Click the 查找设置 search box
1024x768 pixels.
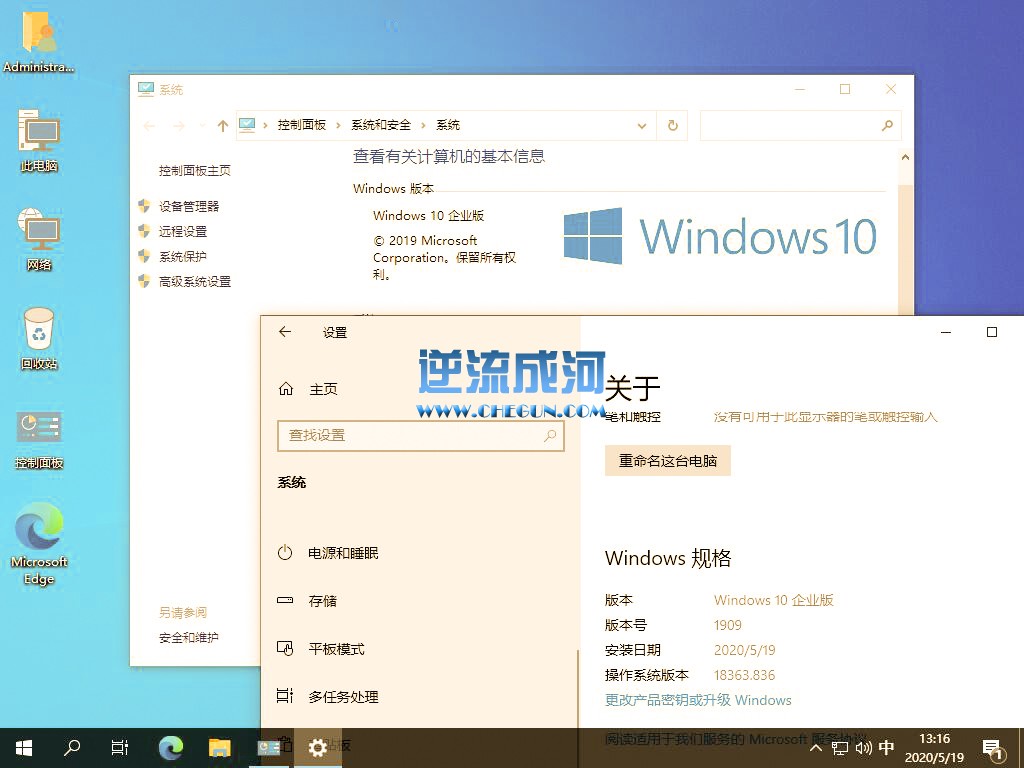(421, 436)
